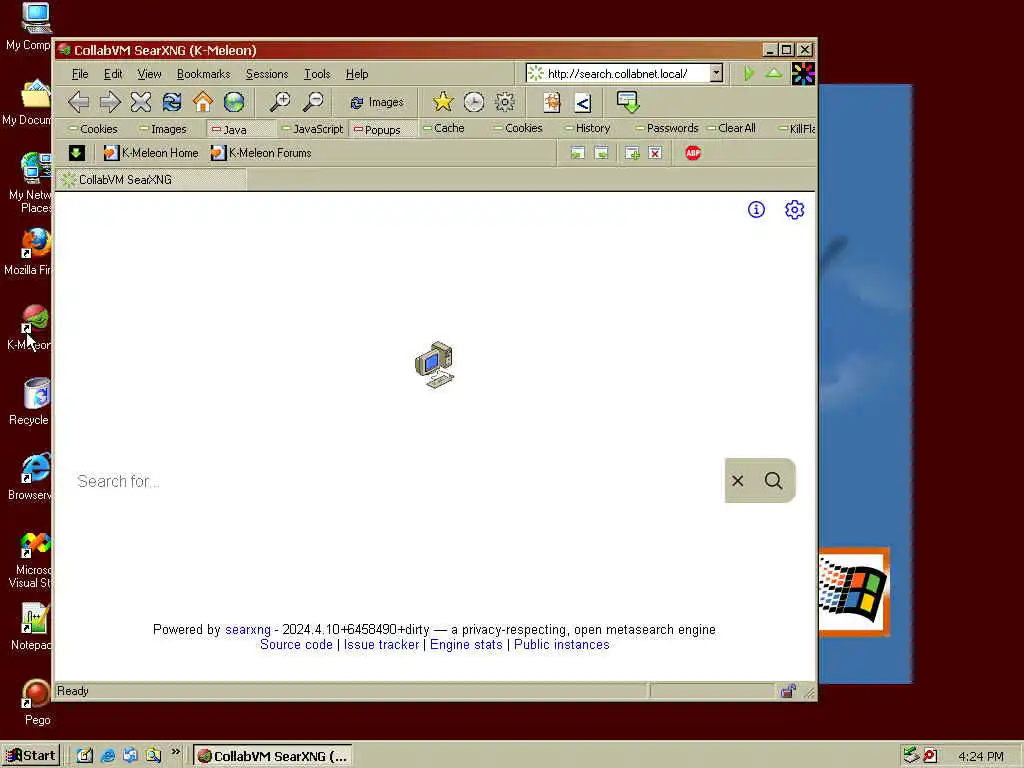This screenshot has height=768, width=1024.
Task: Open SearXNG preferences gear icon
Action: [x=794, y=210]
